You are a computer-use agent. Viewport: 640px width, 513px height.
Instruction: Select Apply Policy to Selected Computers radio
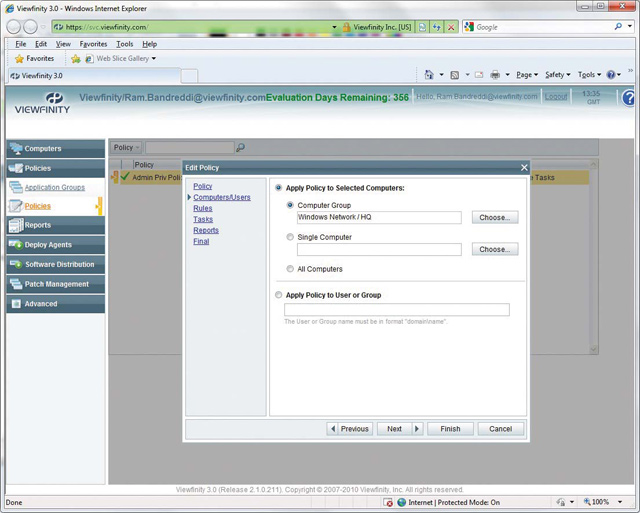(x=278, y=188)
